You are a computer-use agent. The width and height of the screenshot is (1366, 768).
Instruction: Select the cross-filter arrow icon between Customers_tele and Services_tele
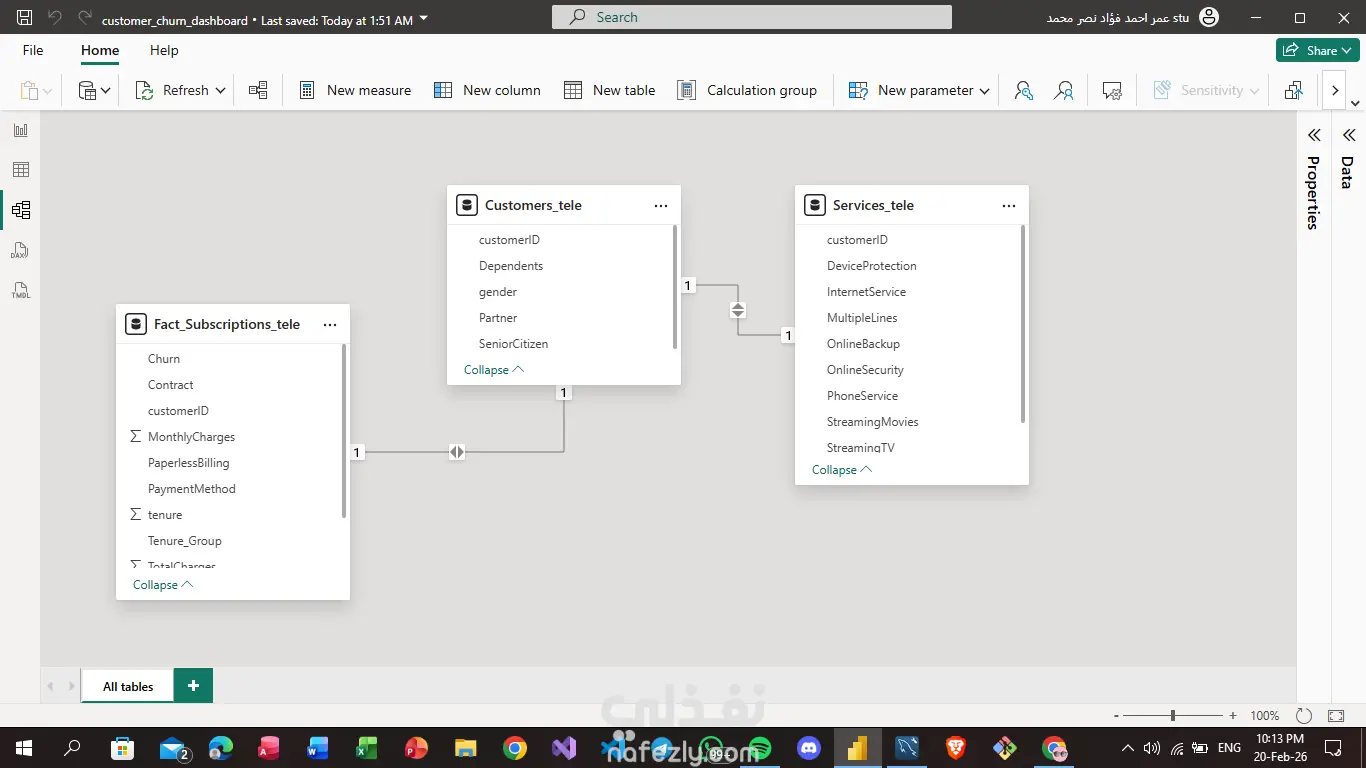click(x=738, y=310)
